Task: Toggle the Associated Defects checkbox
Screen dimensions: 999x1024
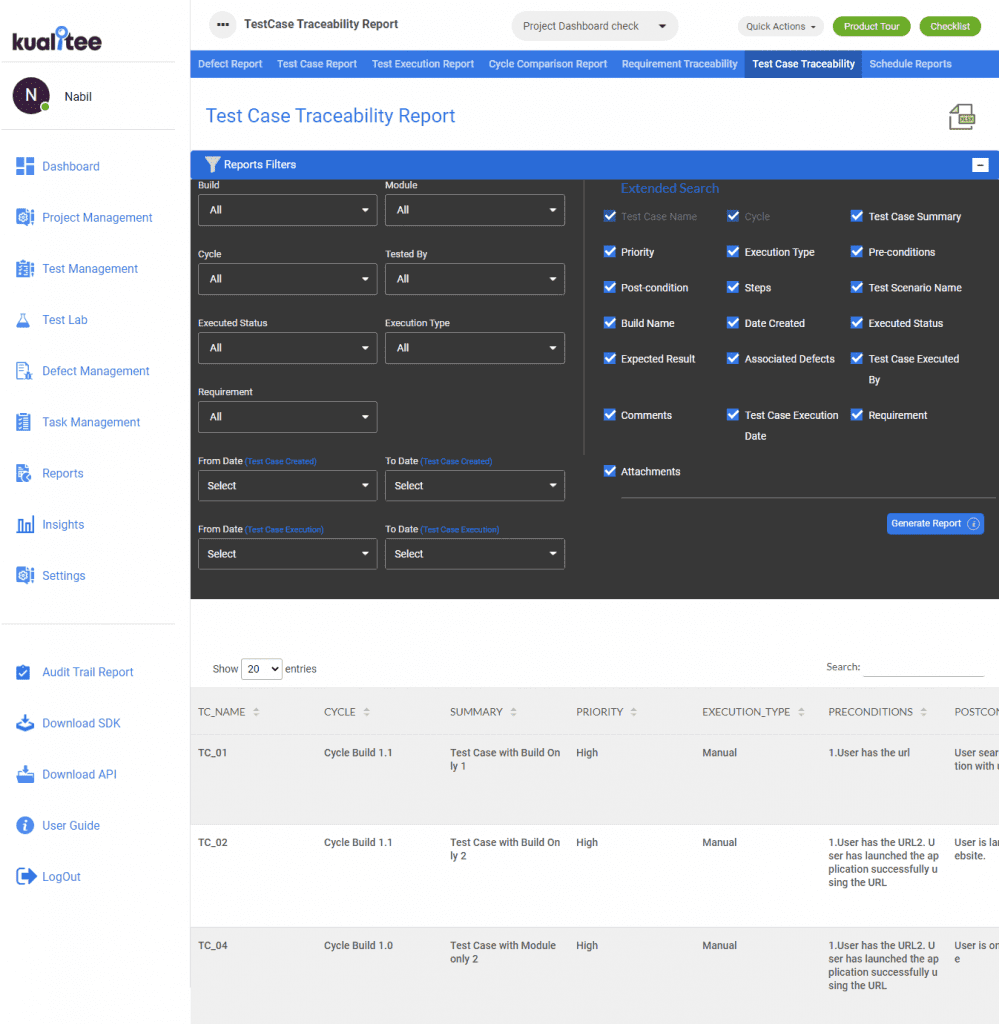Action: point(733,359)
